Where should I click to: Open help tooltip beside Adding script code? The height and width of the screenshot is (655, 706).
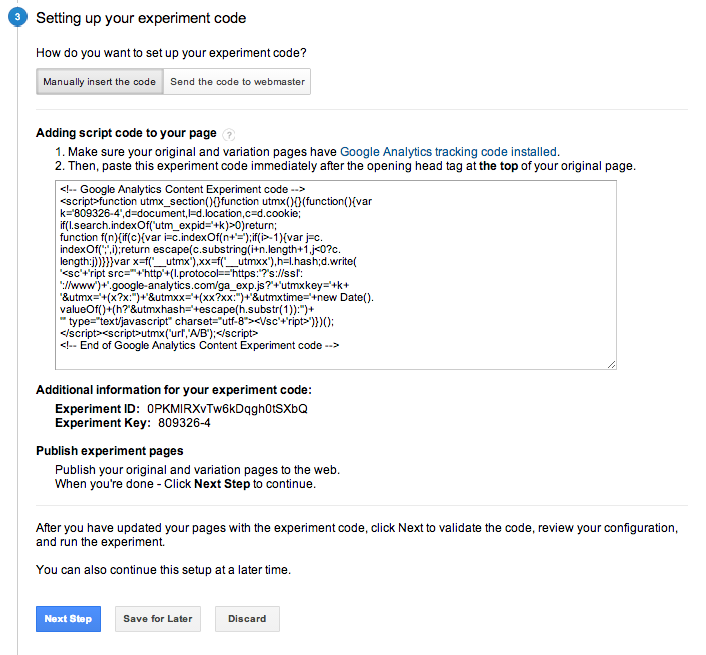click(229, 134)
